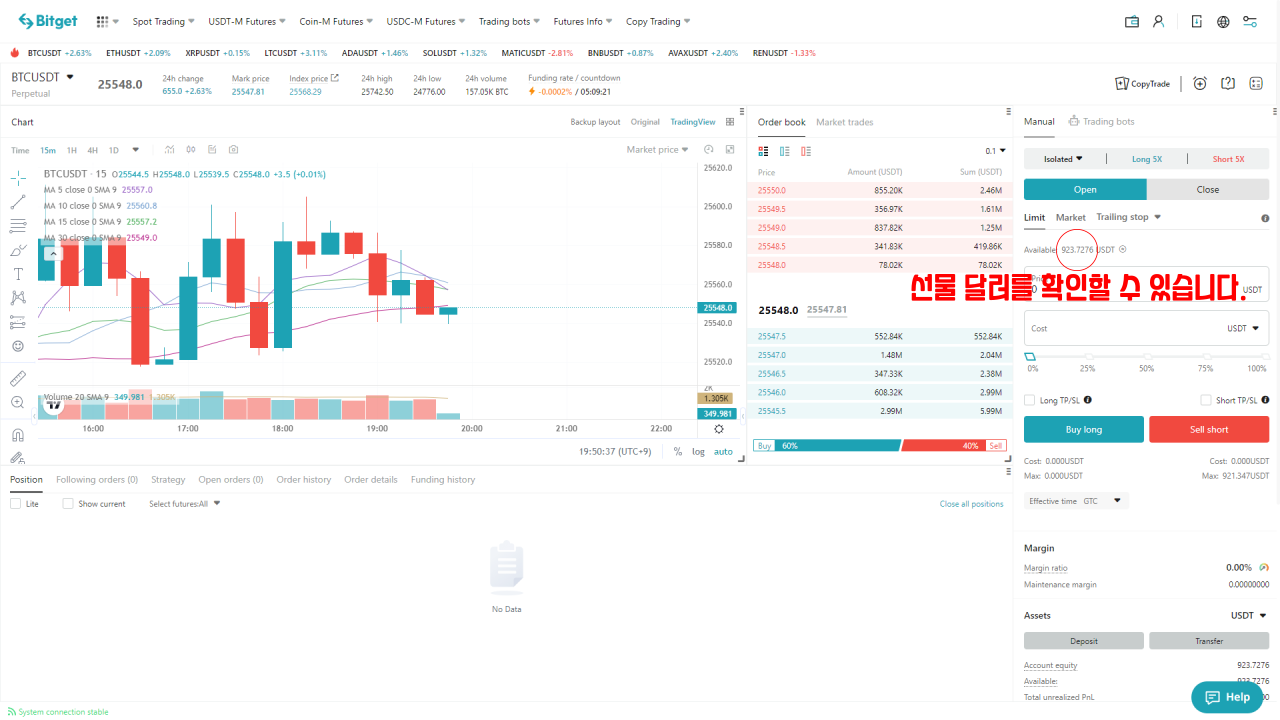The width and height of the screenshot is (1280, 720).
Task: Show buy-only order book view
Action: pos(785,151)
